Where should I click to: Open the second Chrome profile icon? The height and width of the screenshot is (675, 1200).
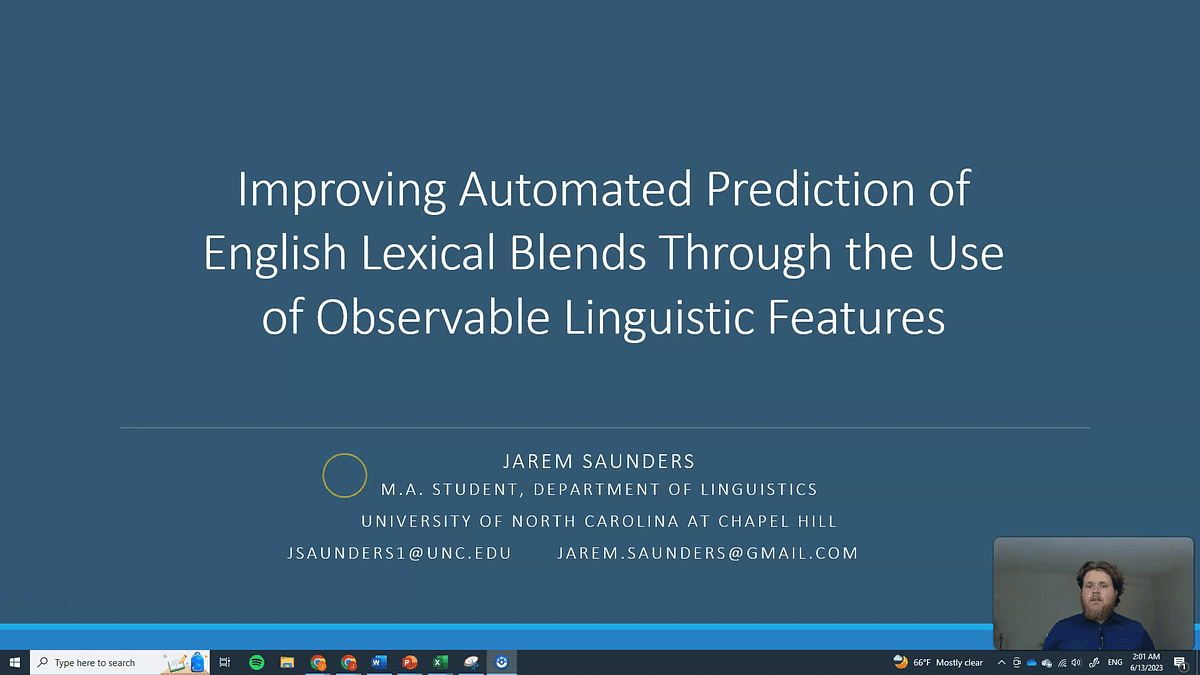(x=348, y=662)
